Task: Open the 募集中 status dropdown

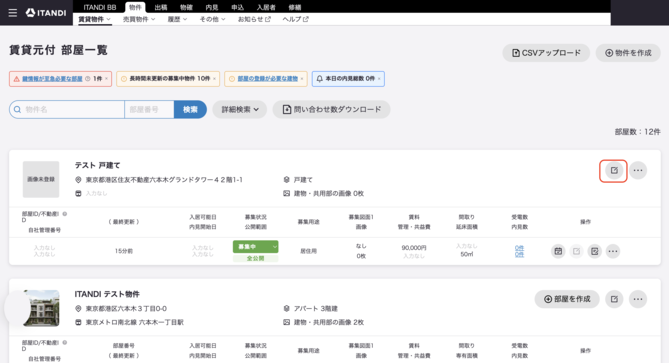Action: 256,247
